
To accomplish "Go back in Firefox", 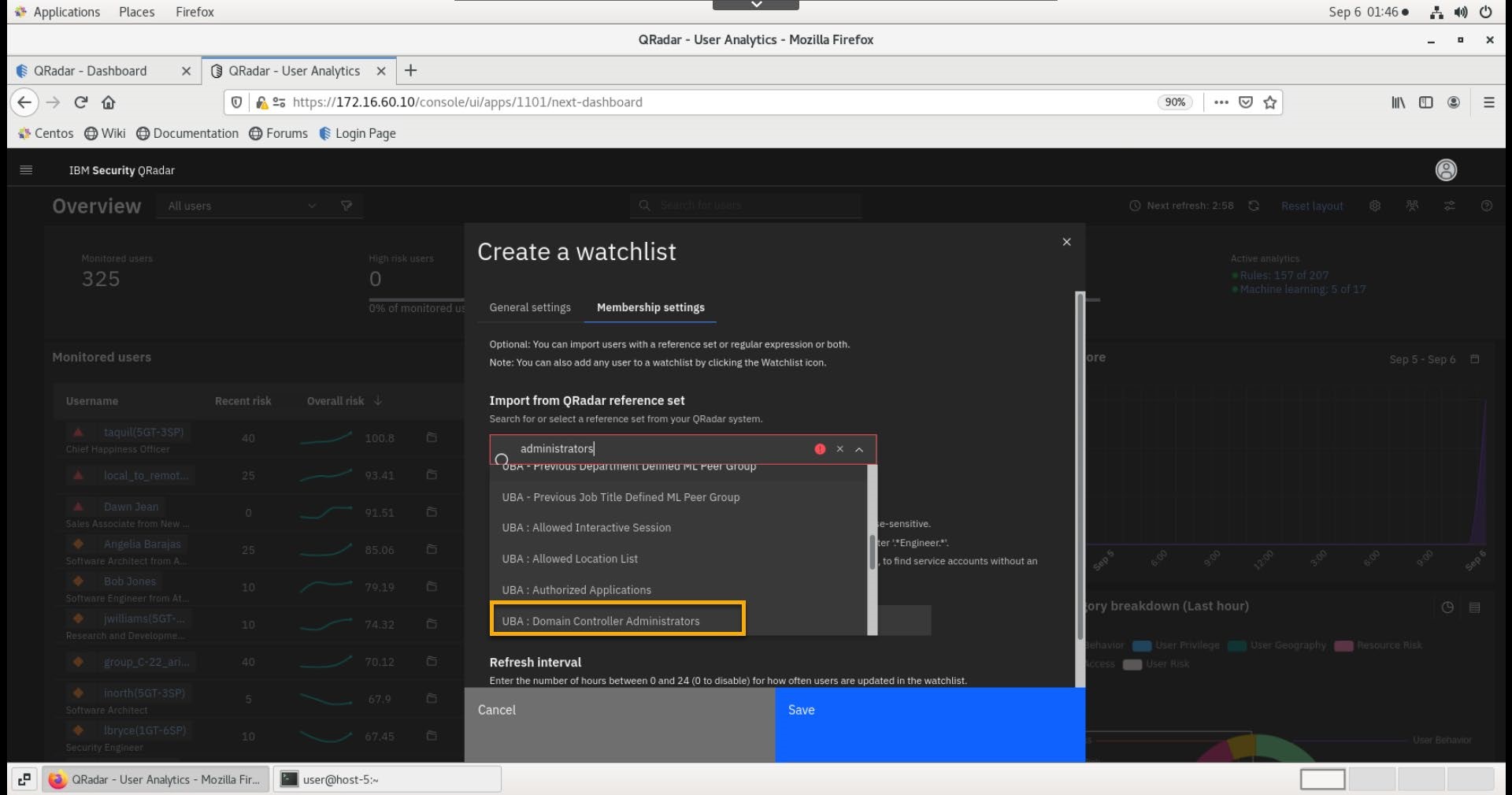I will [24, 102].
